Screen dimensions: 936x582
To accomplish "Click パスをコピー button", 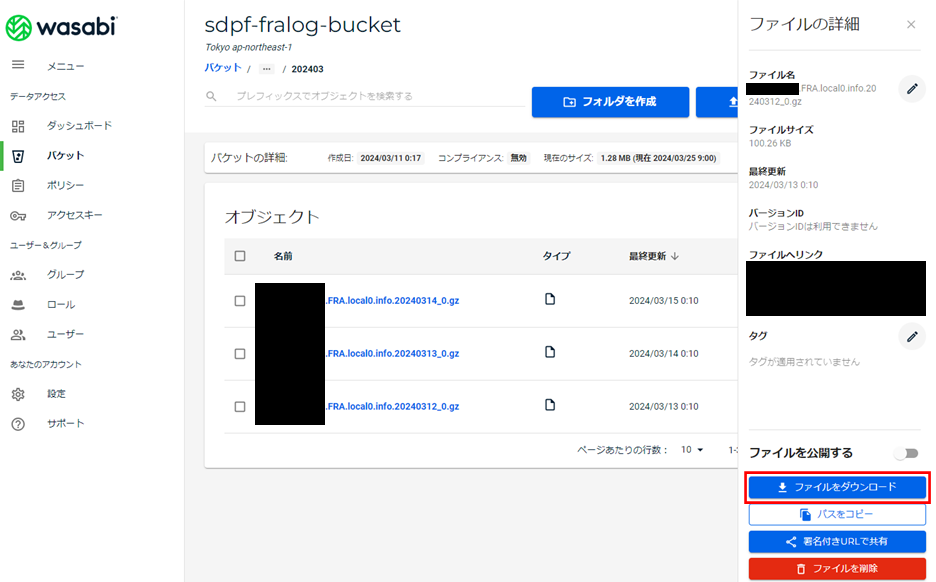I will 837,514.
